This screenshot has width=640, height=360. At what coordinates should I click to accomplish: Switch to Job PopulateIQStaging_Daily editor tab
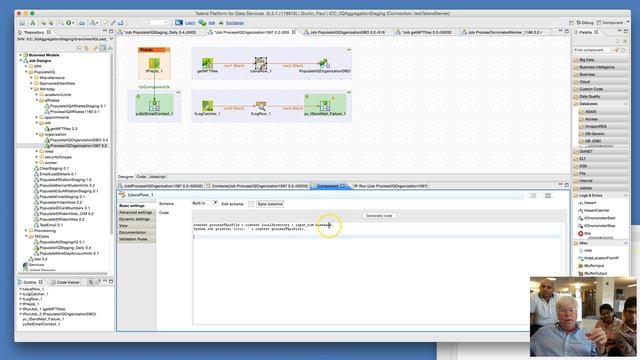pyautogui.click(x=157, y=32)
